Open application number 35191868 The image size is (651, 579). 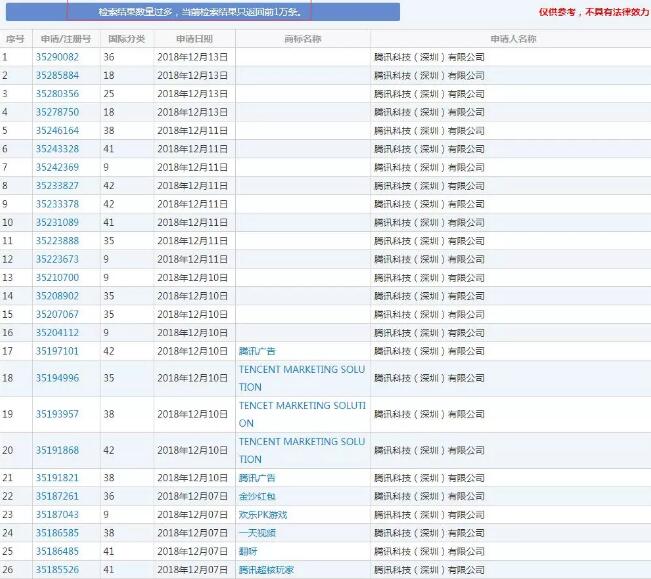click(57, 450)
